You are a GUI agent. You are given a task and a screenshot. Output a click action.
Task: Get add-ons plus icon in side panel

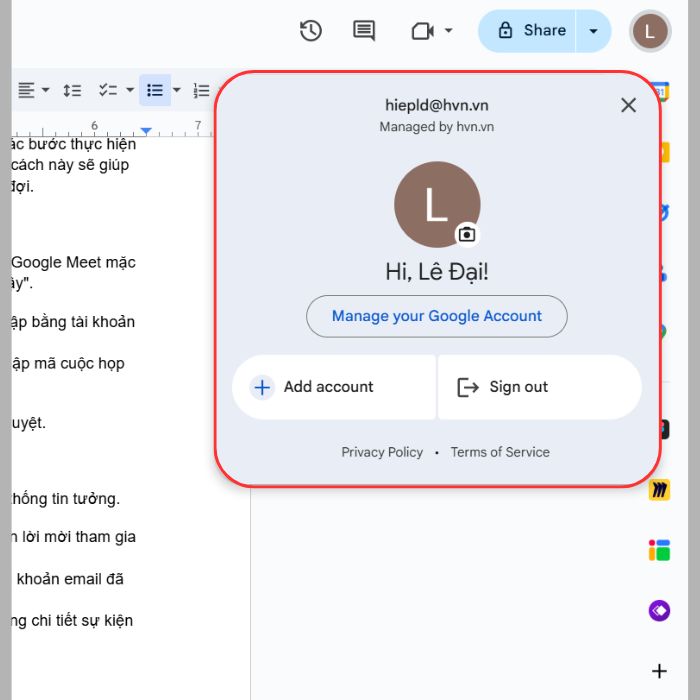tap(659, 671)
